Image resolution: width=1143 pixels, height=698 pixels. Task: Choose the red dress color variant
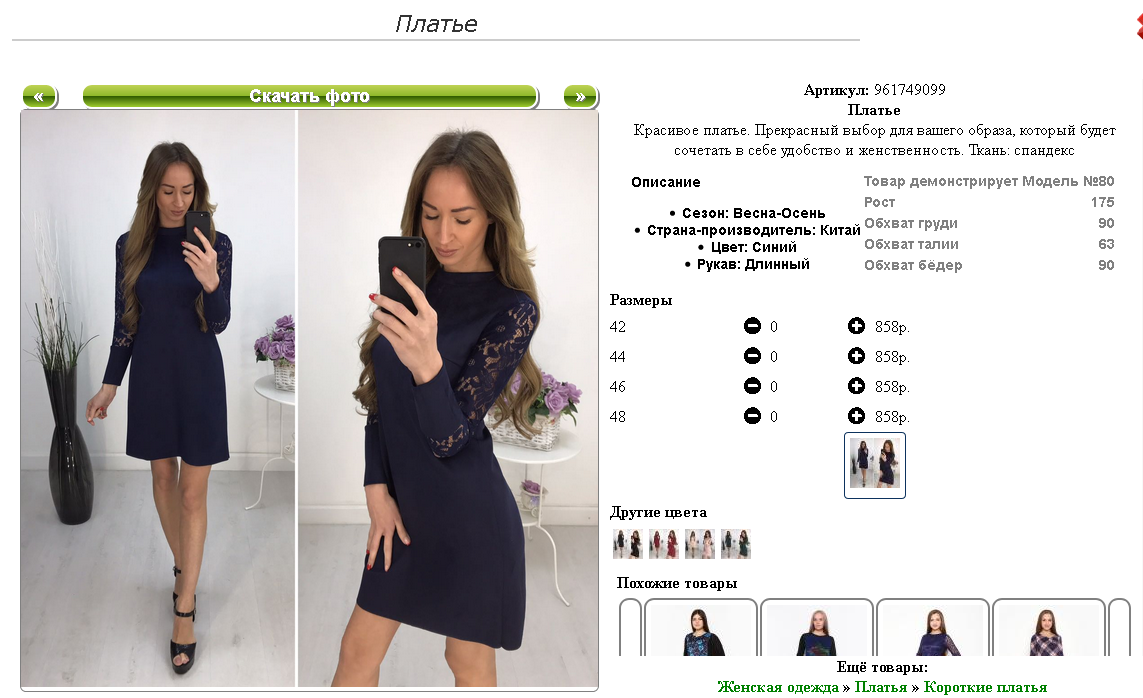[663, 544]
